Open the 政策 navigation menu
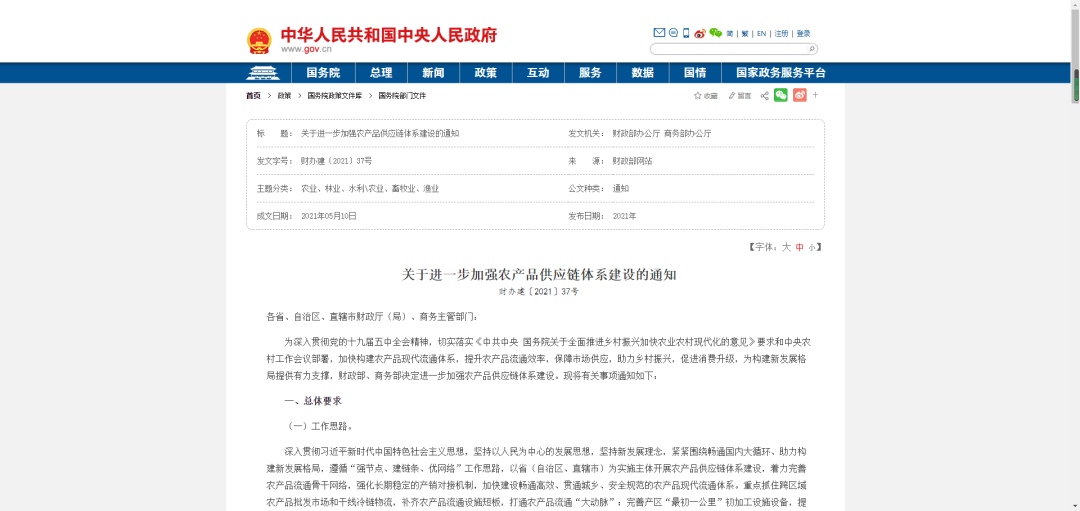The width and height of the screenshot is (1080, 511). [485, 73]
